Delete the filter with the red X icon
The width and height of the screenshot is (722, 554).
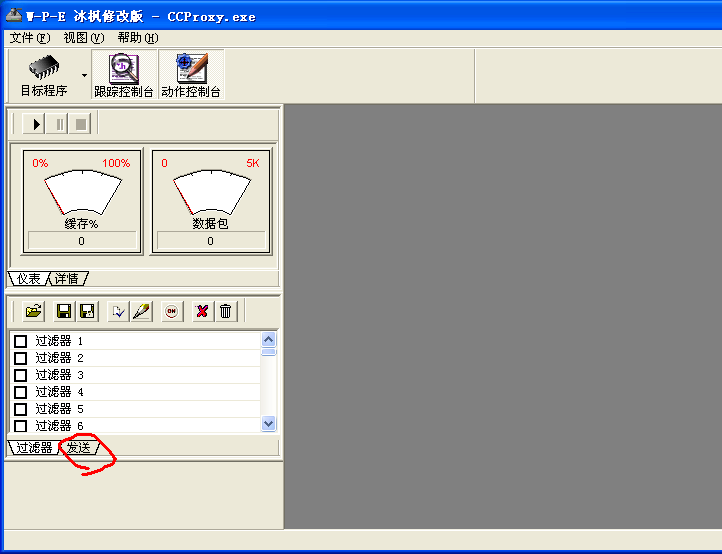pyautogui.click(x=202, y=312)
